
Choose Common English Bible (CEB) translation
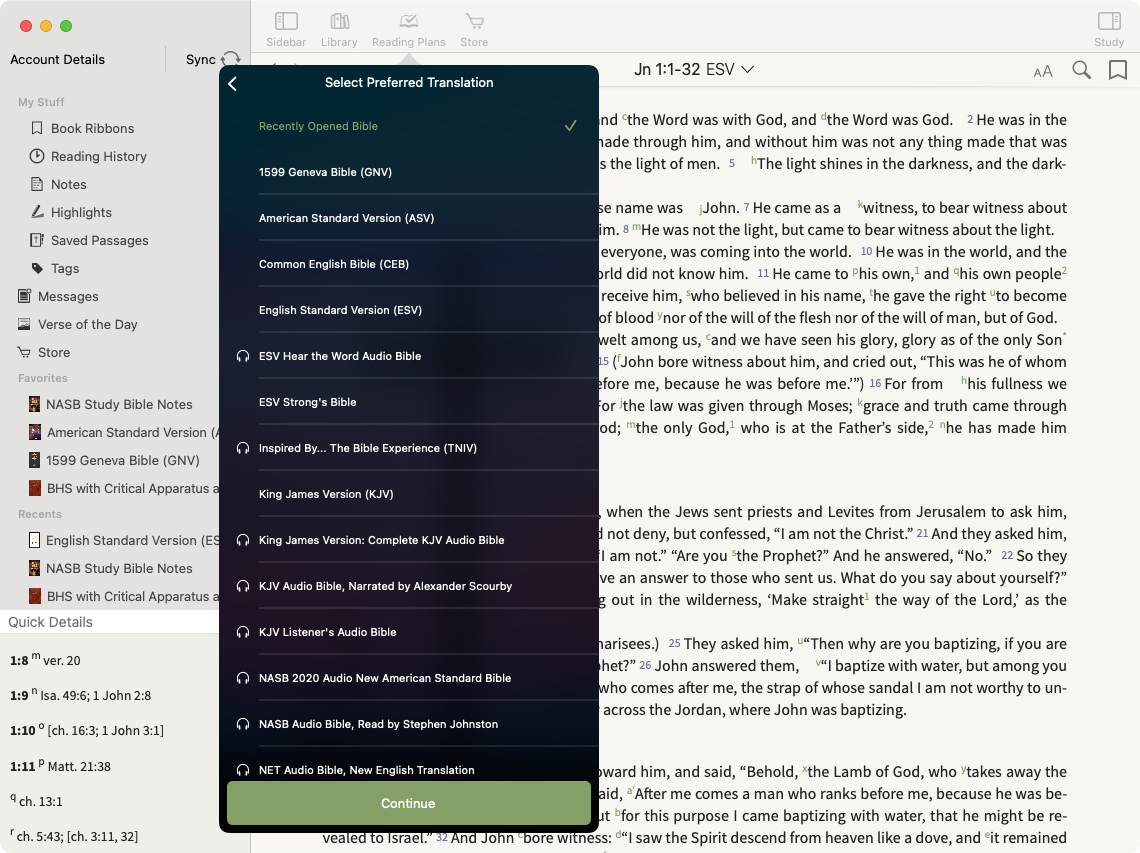(409, 264)
